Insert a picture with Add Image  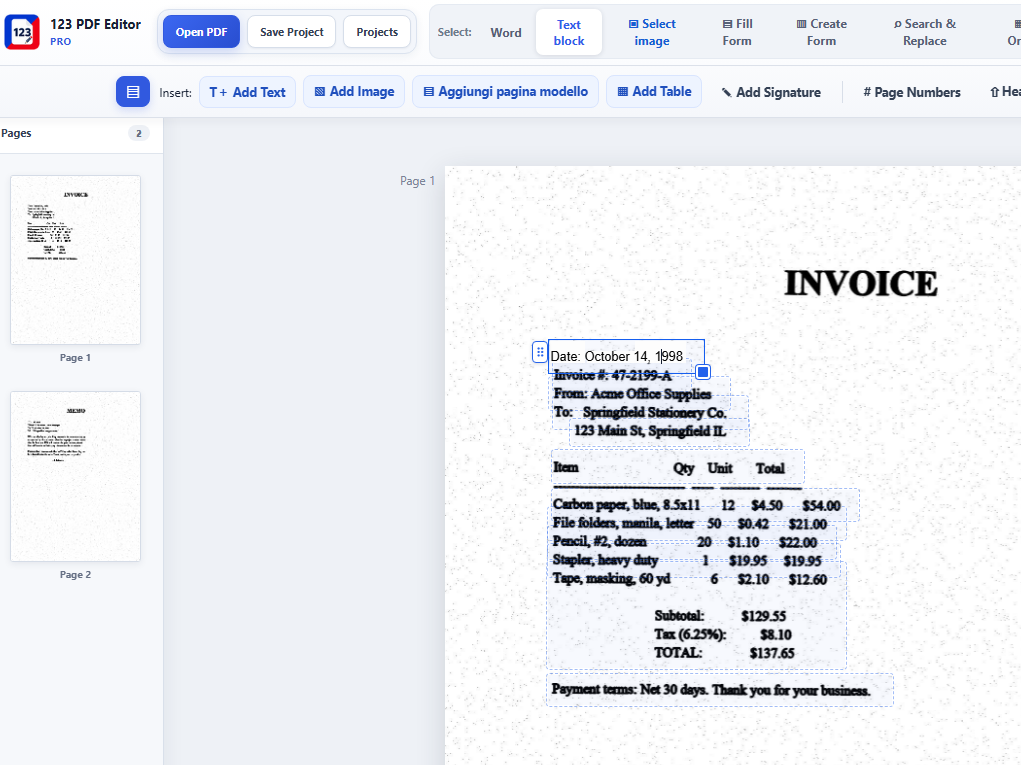point(354,92)
